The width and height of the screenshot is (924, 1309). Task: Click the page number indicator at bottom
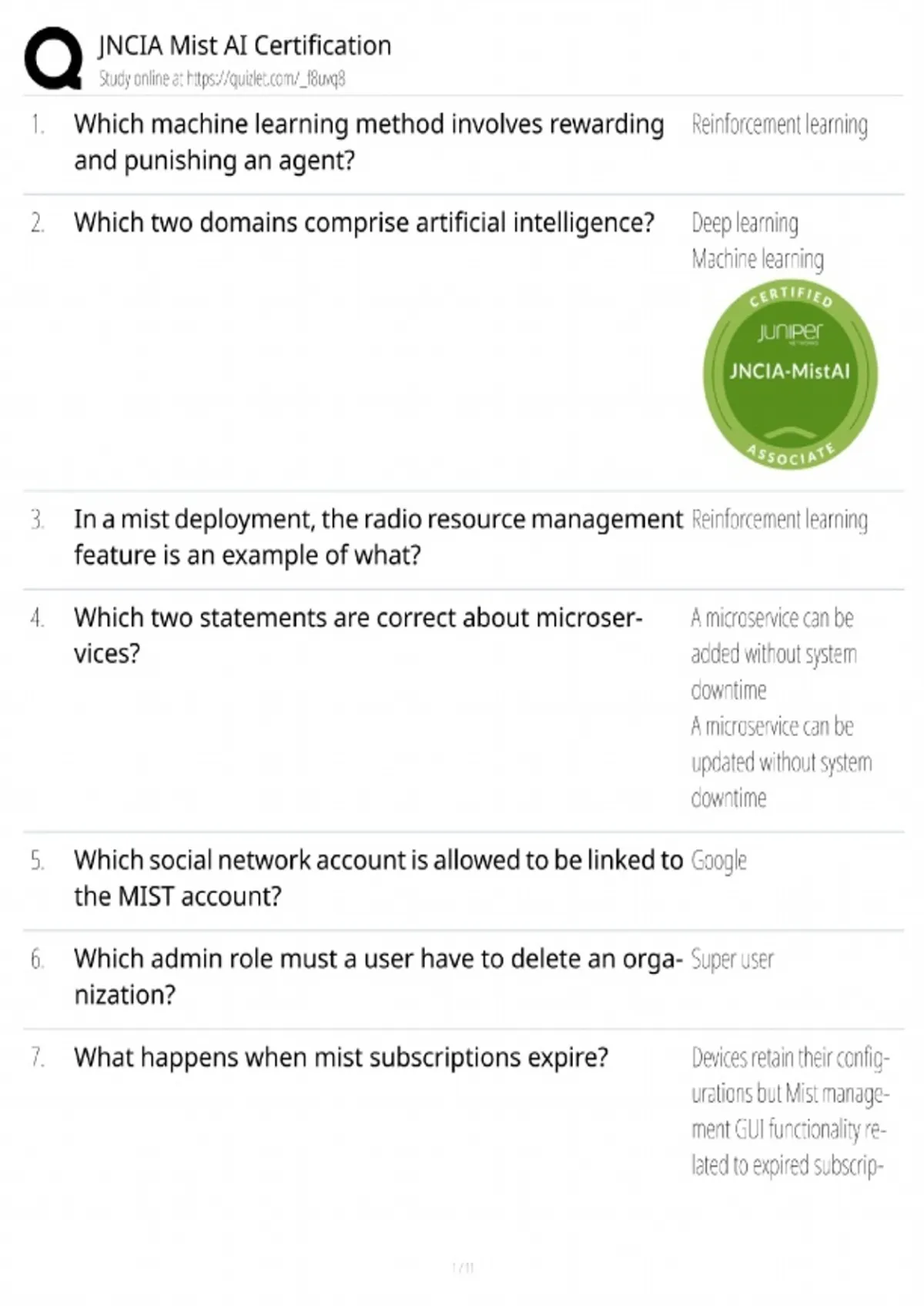[463, 1267]
